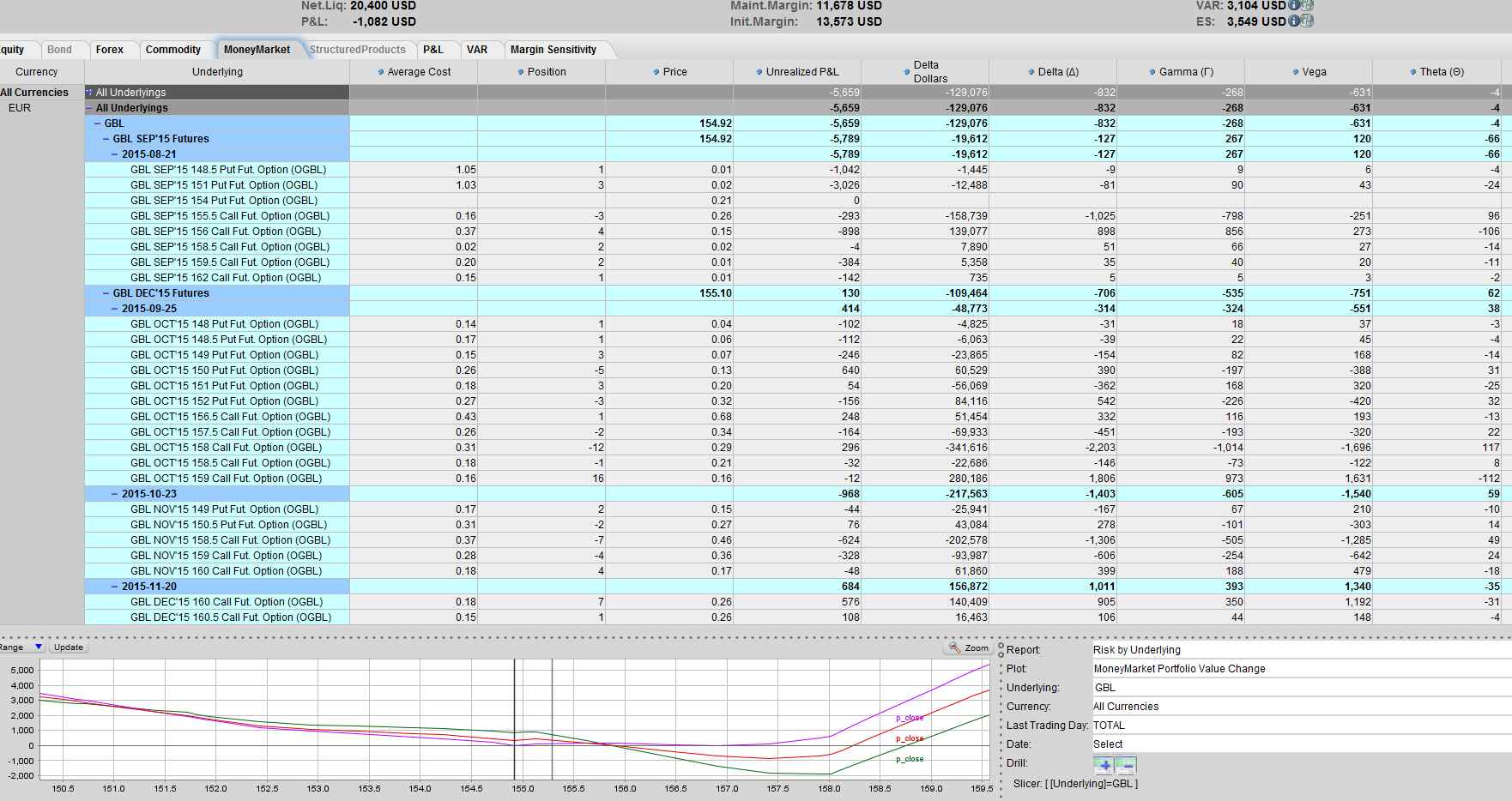Viewport: 1512px width, 801px height.
Task: Collapse the 2015-09-25 expiry group
Action: coord(115,309)
